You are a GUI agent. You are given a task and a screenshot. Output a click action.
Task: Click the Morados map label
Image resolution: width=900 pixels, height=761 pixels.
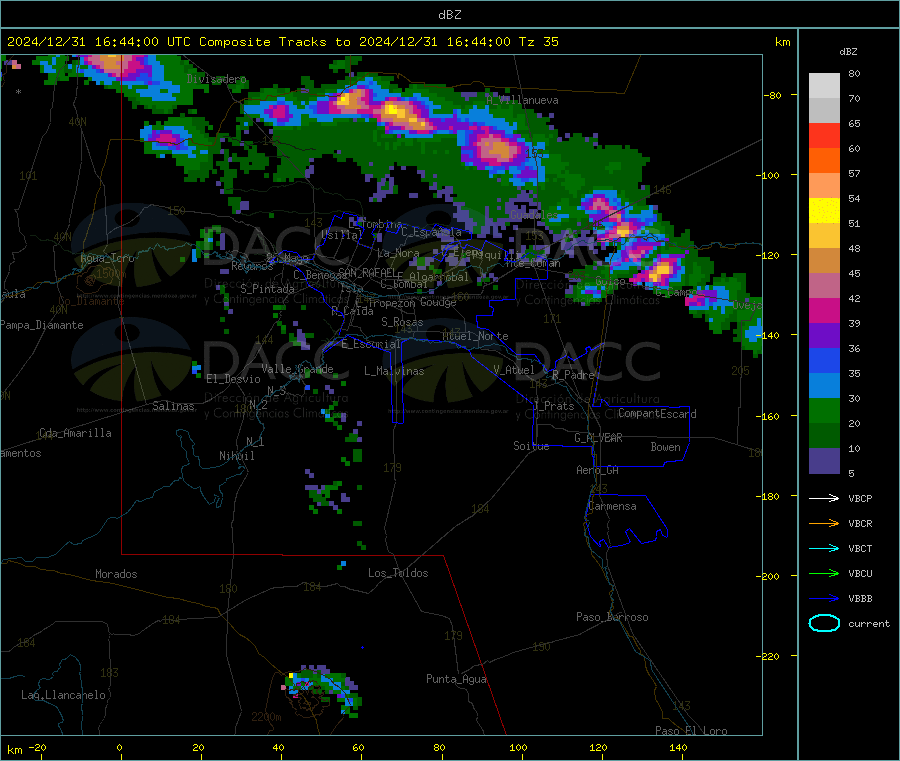(x=116, y=574)
